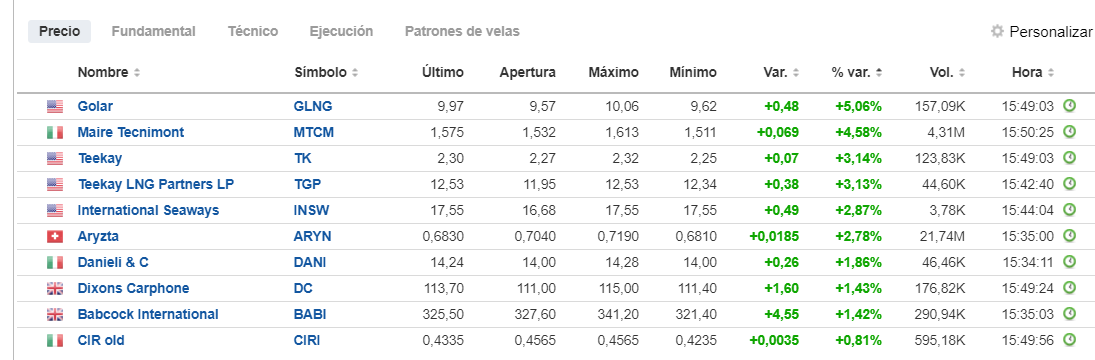The image size is (1095, 360).
Task: Open the Golar stock link
Action: pyautogui.click(x=95, y=106)
